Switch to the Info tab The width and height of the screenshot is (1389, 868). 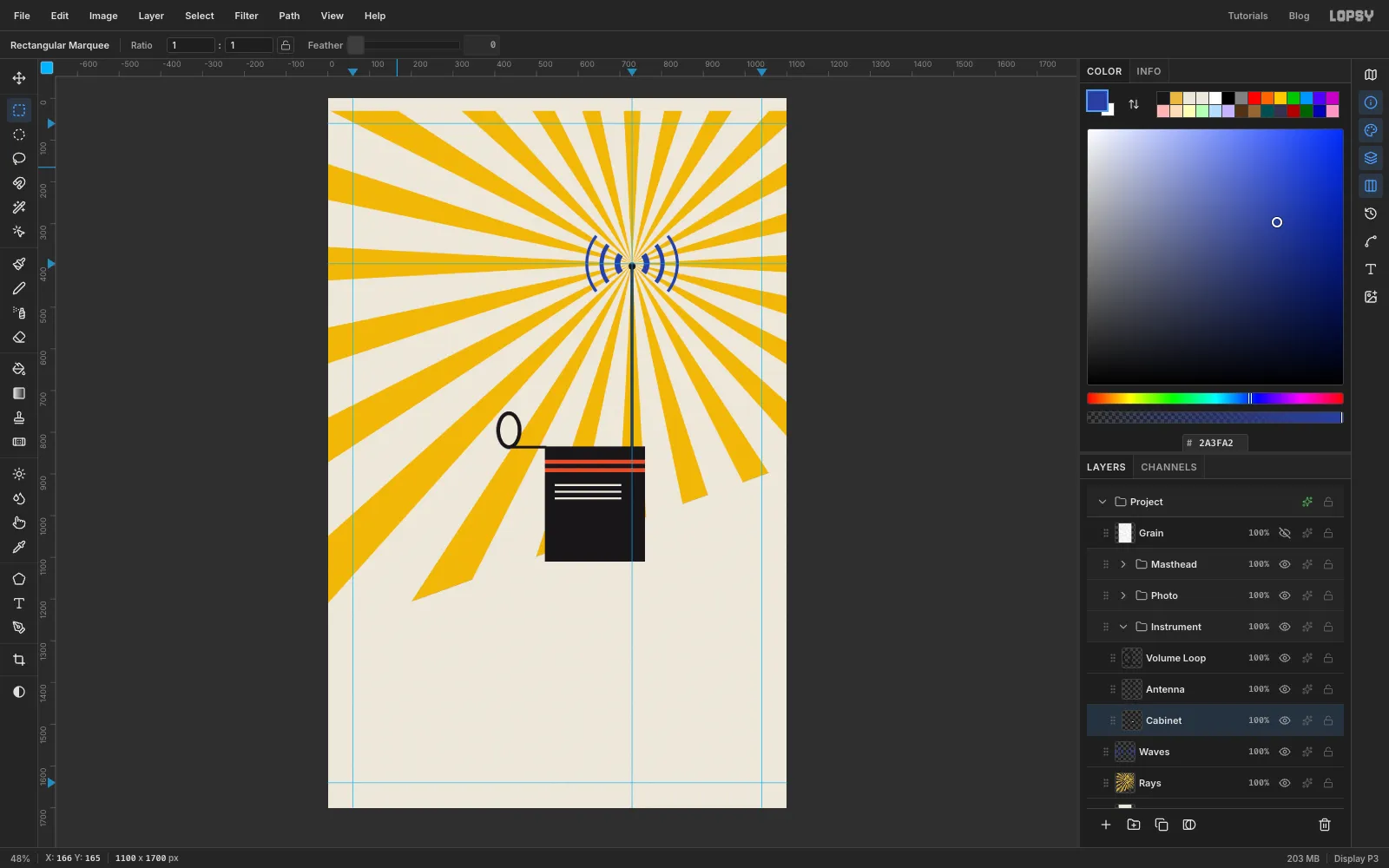coord(1149,71)
